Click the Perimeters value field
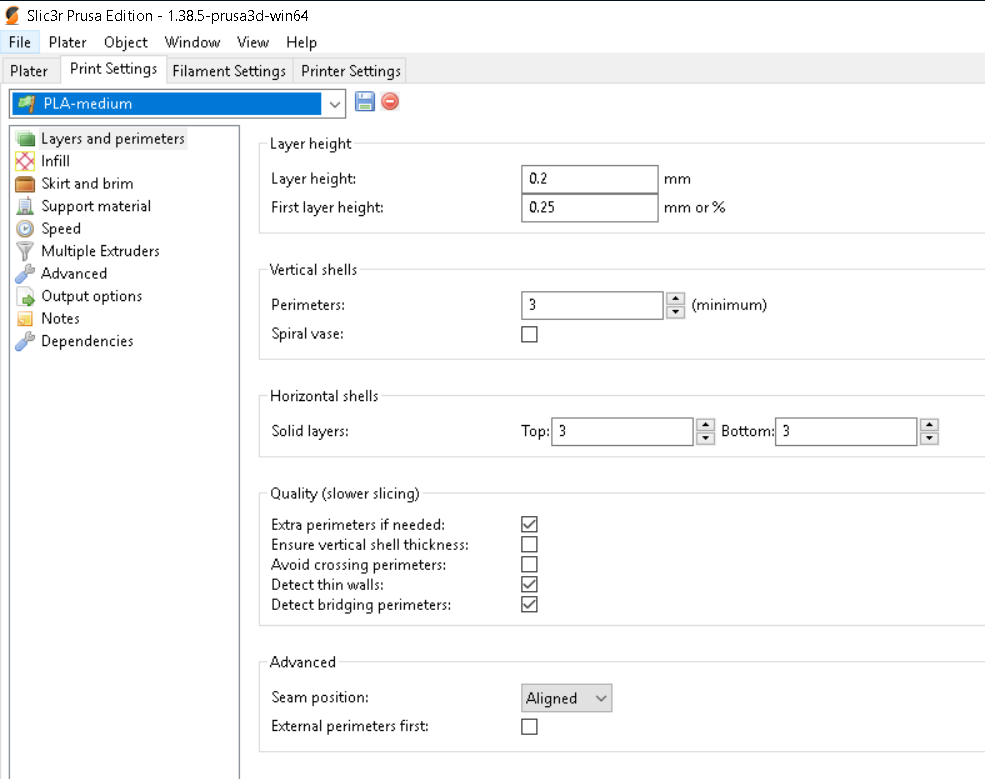Screen dimensions: 985x779 coord(592,305)
